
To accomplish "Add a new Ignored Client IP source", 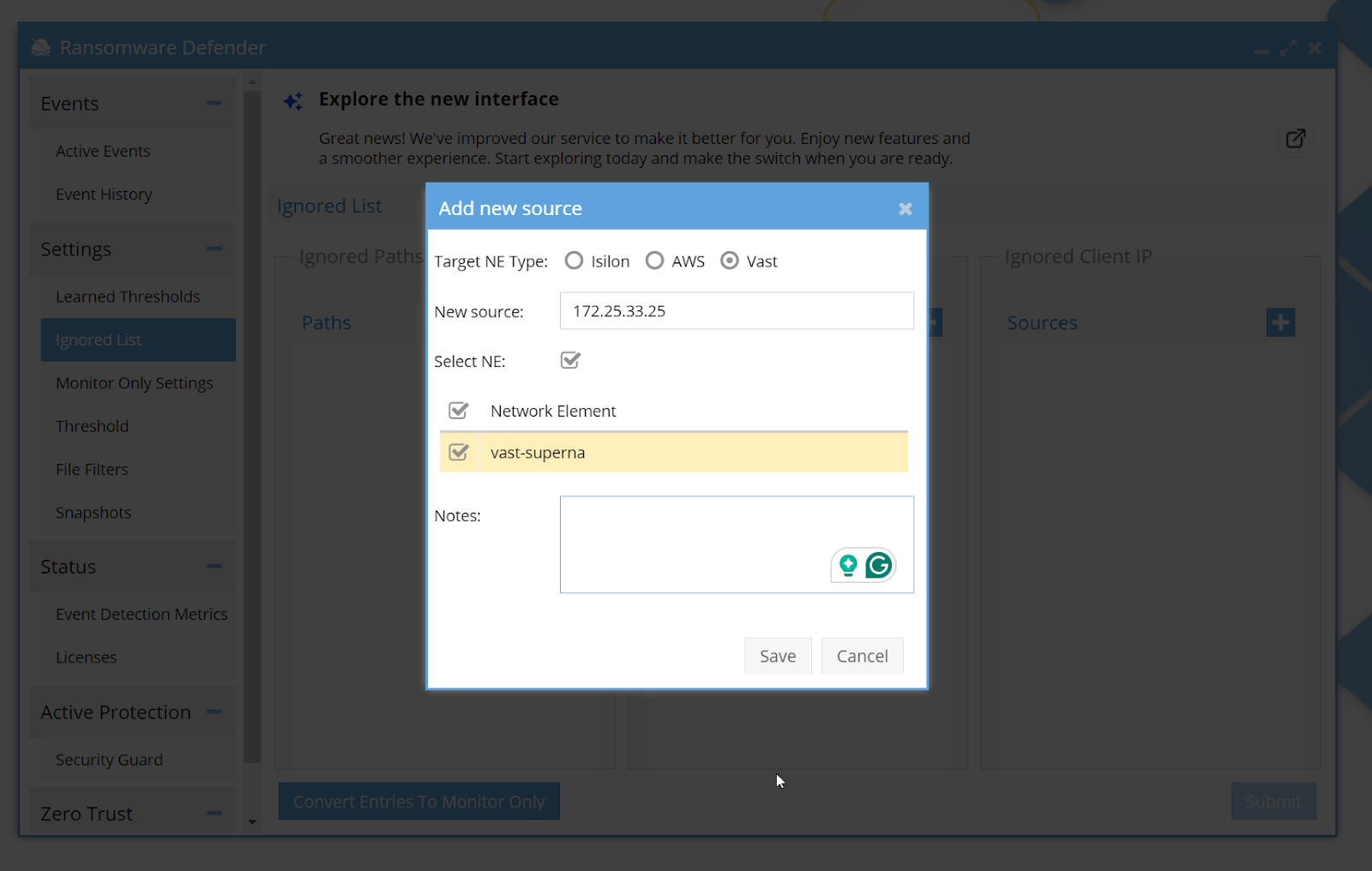I will point(1280,322).
